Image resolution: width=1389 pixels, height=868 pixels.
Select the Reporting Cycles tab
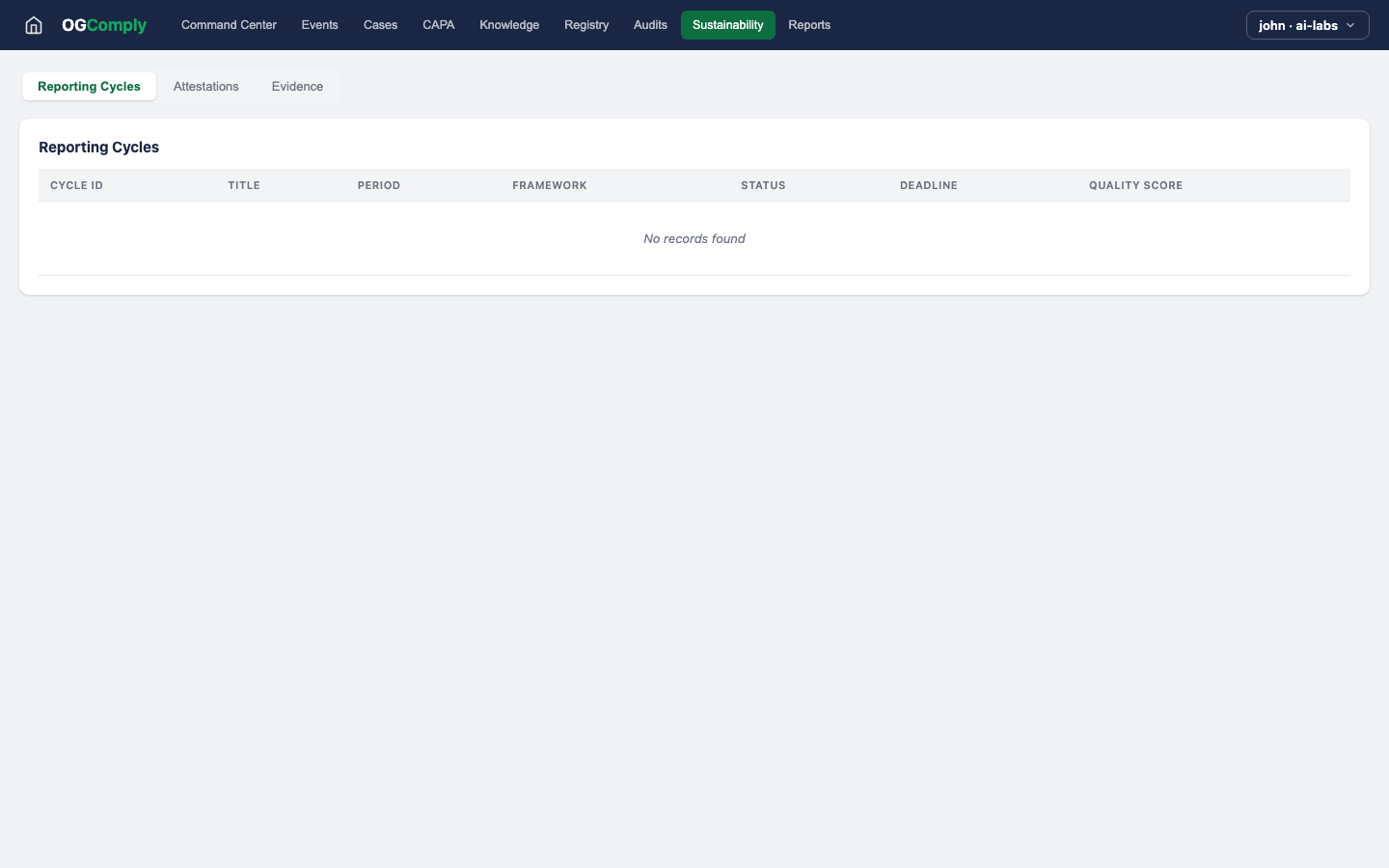pyautogui.click(x=89, y=87)
